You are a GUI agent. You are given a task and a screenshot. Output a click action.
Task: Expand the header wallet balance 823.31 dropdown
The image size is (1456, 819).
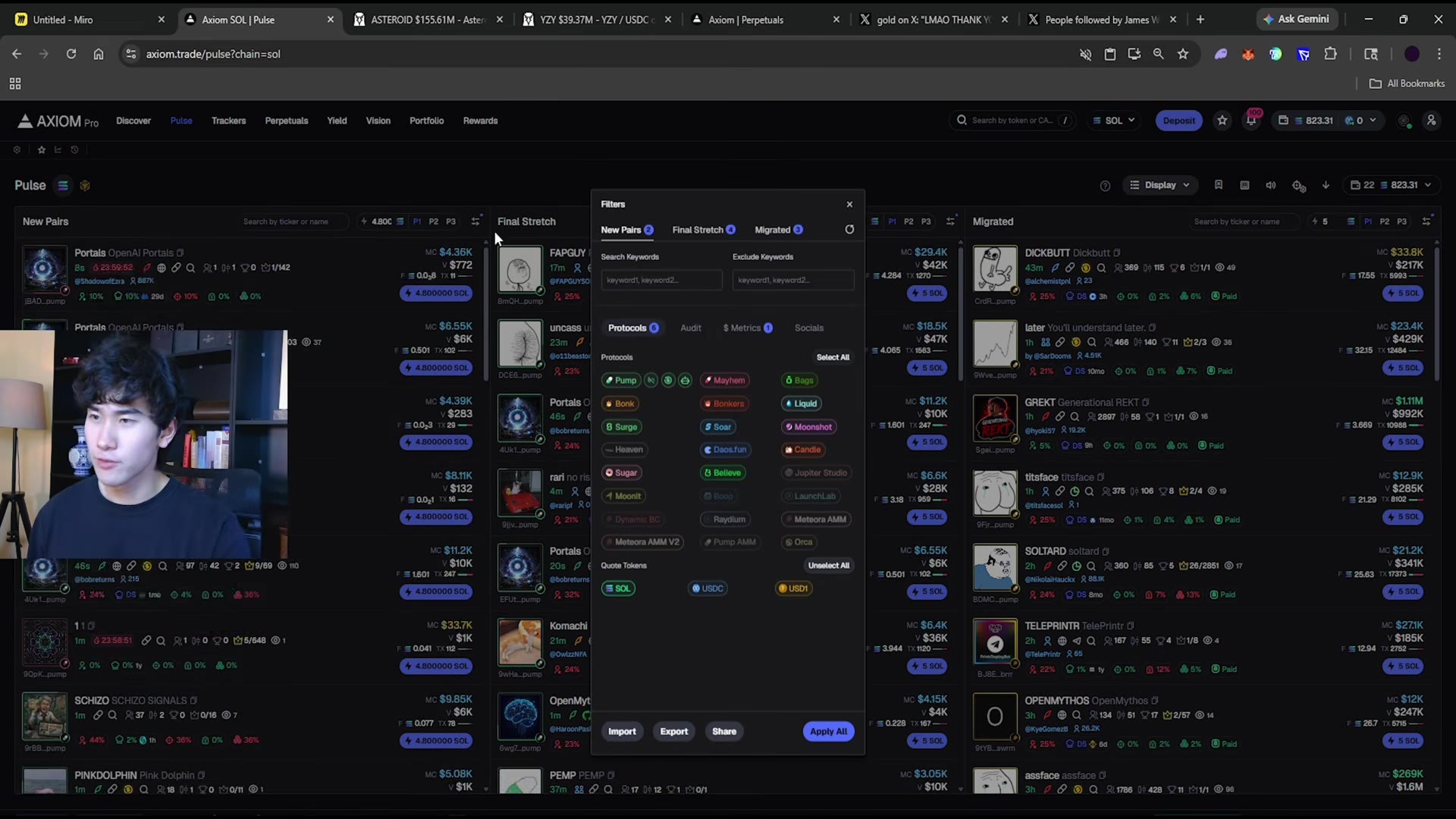coord(1327,121)
